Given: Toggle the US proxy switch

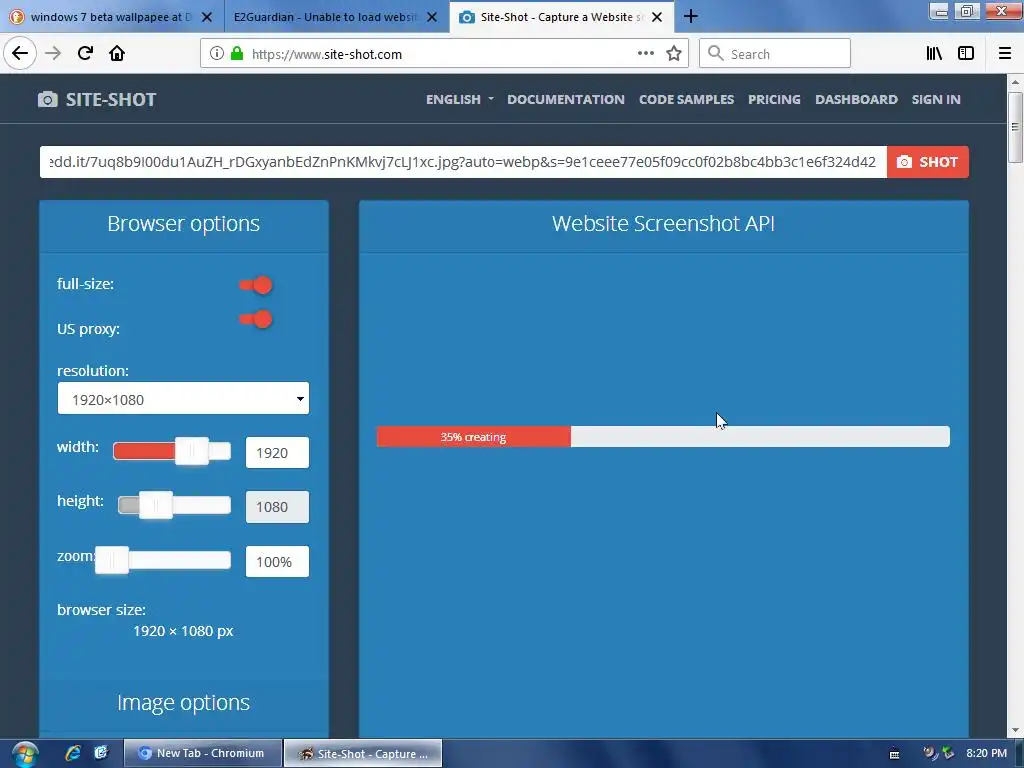Looking at the screenshot, I should pos(255,319).
